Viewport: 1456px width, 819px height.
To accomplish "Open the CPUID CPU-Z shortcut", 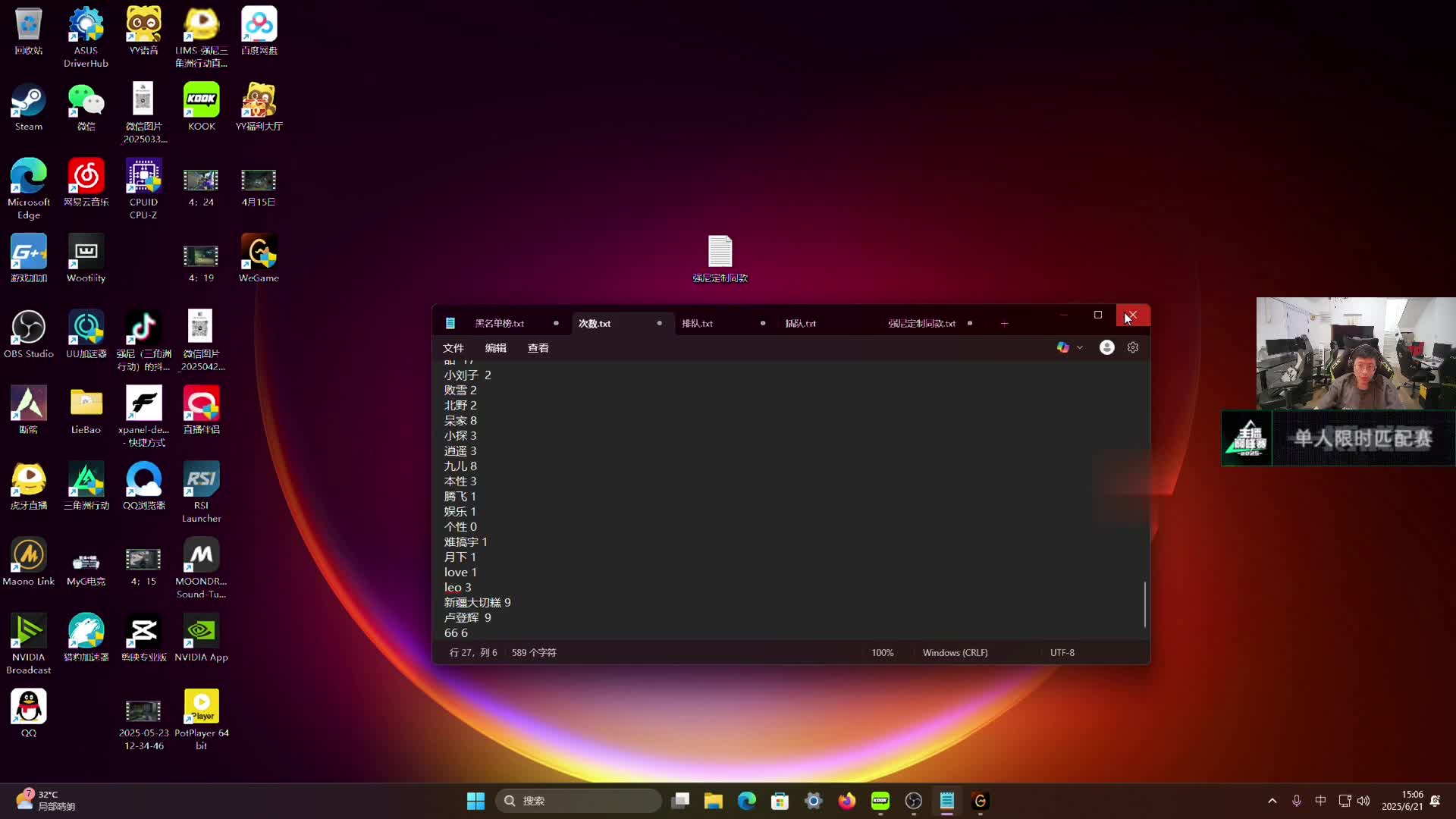I will pos(143,189).
